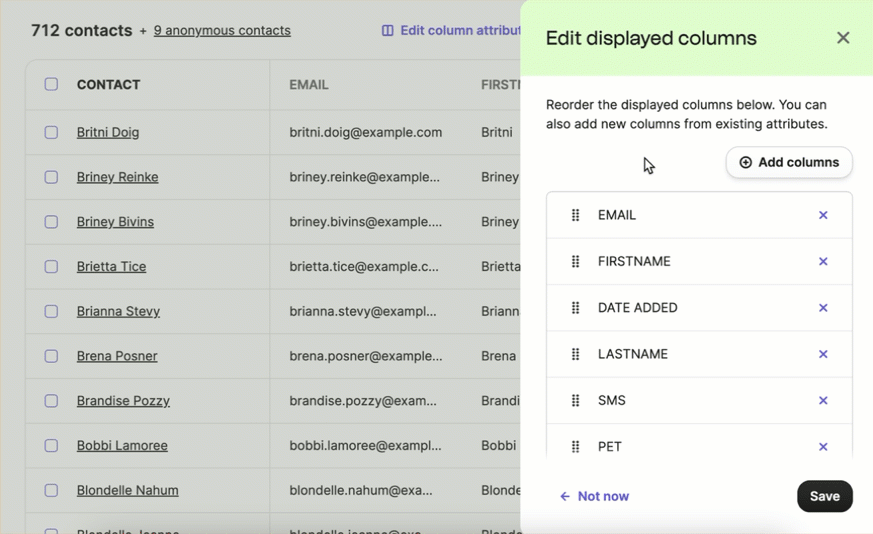
Task: Click the EMAIL column header in table
Action: click(308, 85)
